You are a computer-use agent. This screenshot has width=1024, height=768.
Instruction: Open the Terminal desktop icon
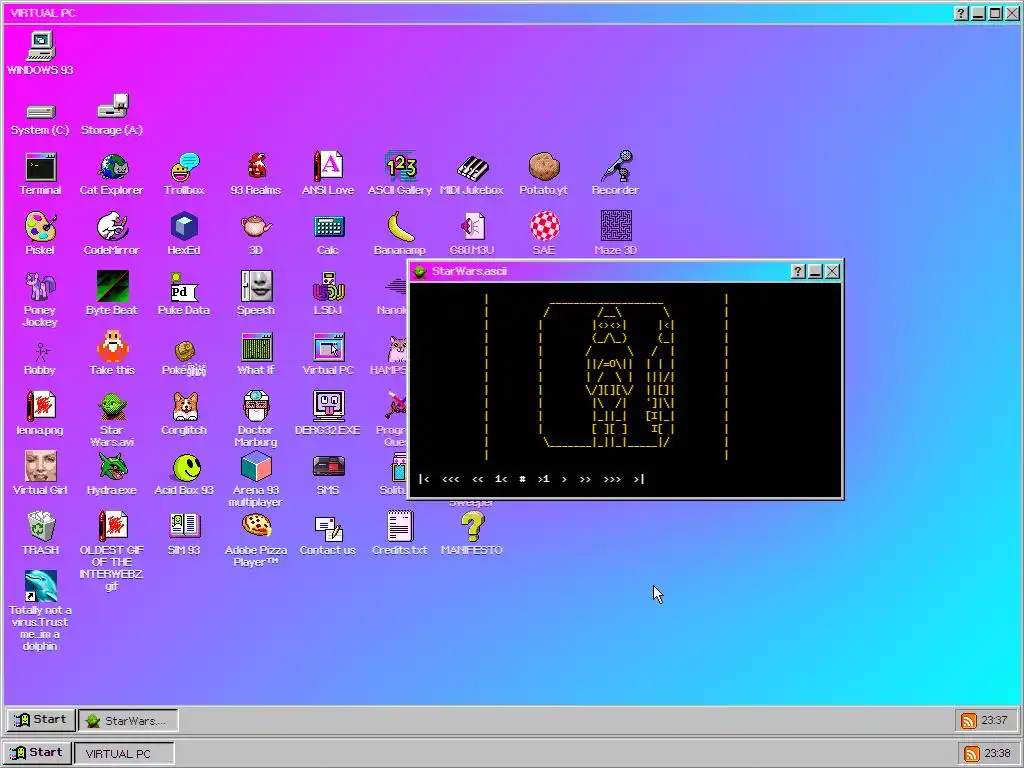tap(40, 168)
